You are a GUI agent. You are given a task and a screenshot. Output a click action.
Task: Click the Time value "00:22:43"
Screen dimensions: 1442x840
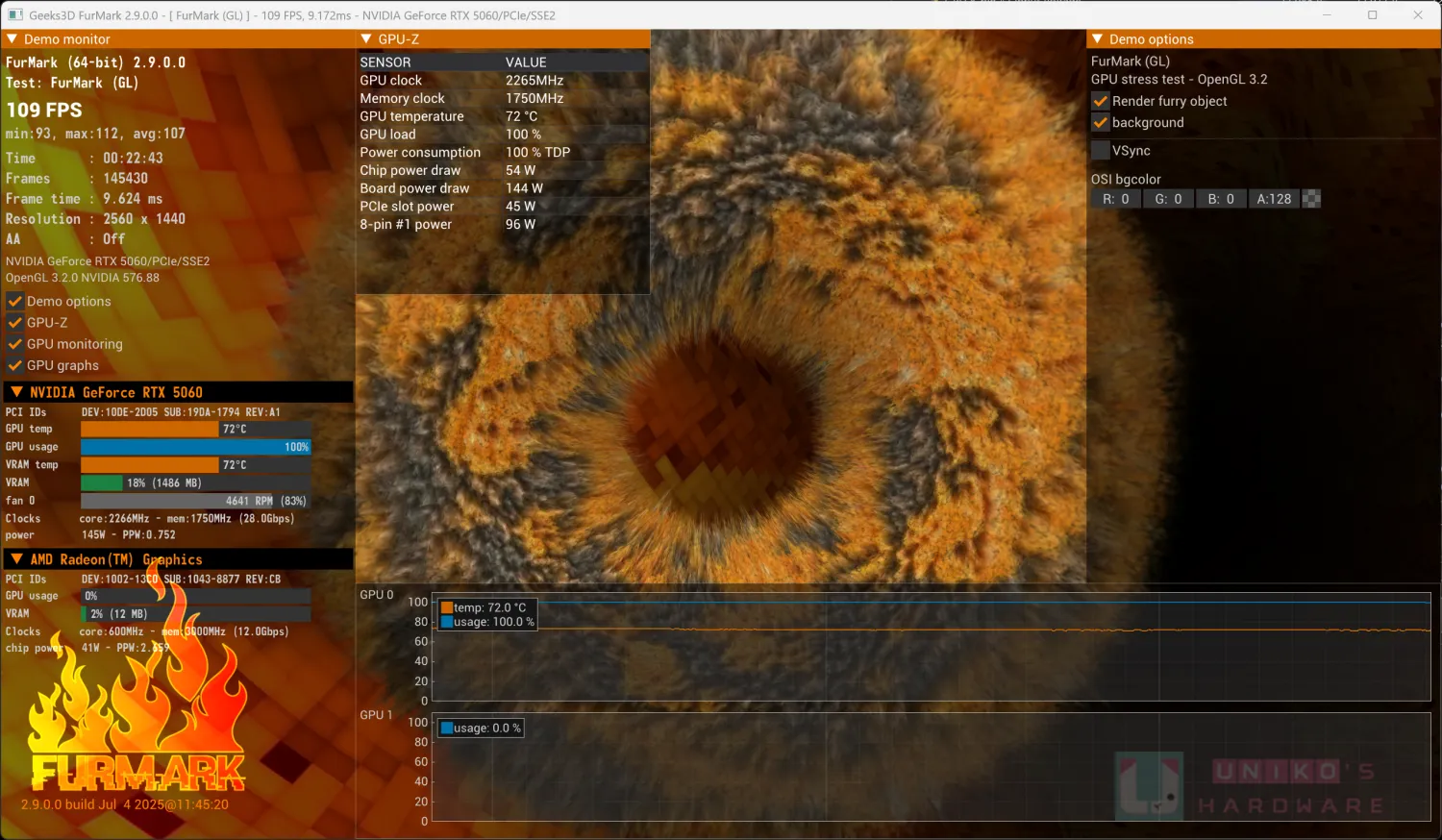tap(133, 158)
